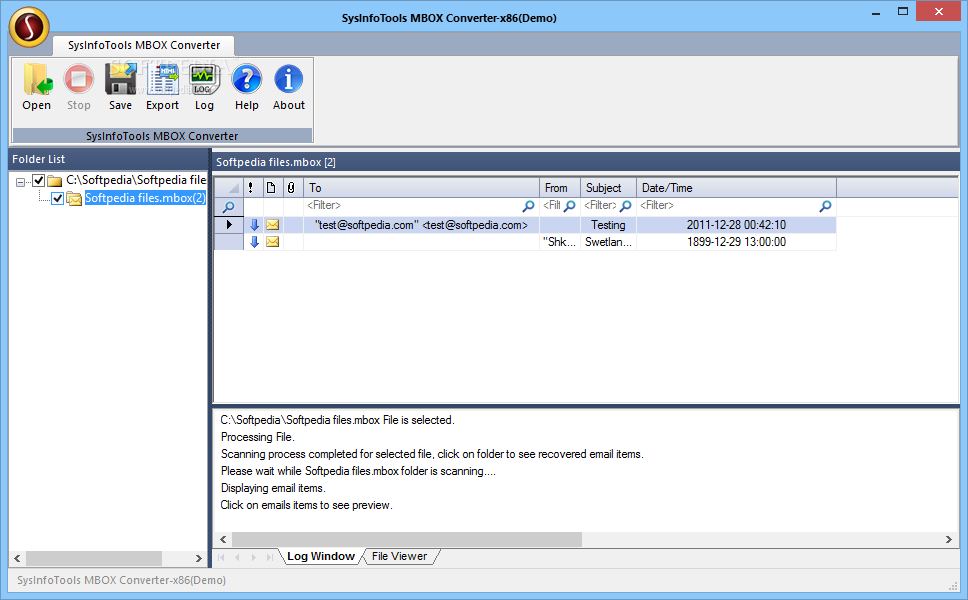Image resolution: width=968 pixels, height=600 pixels.
Task: Click Folder List horizontal scrollbar thumb
Action: (x=94, y=558)
